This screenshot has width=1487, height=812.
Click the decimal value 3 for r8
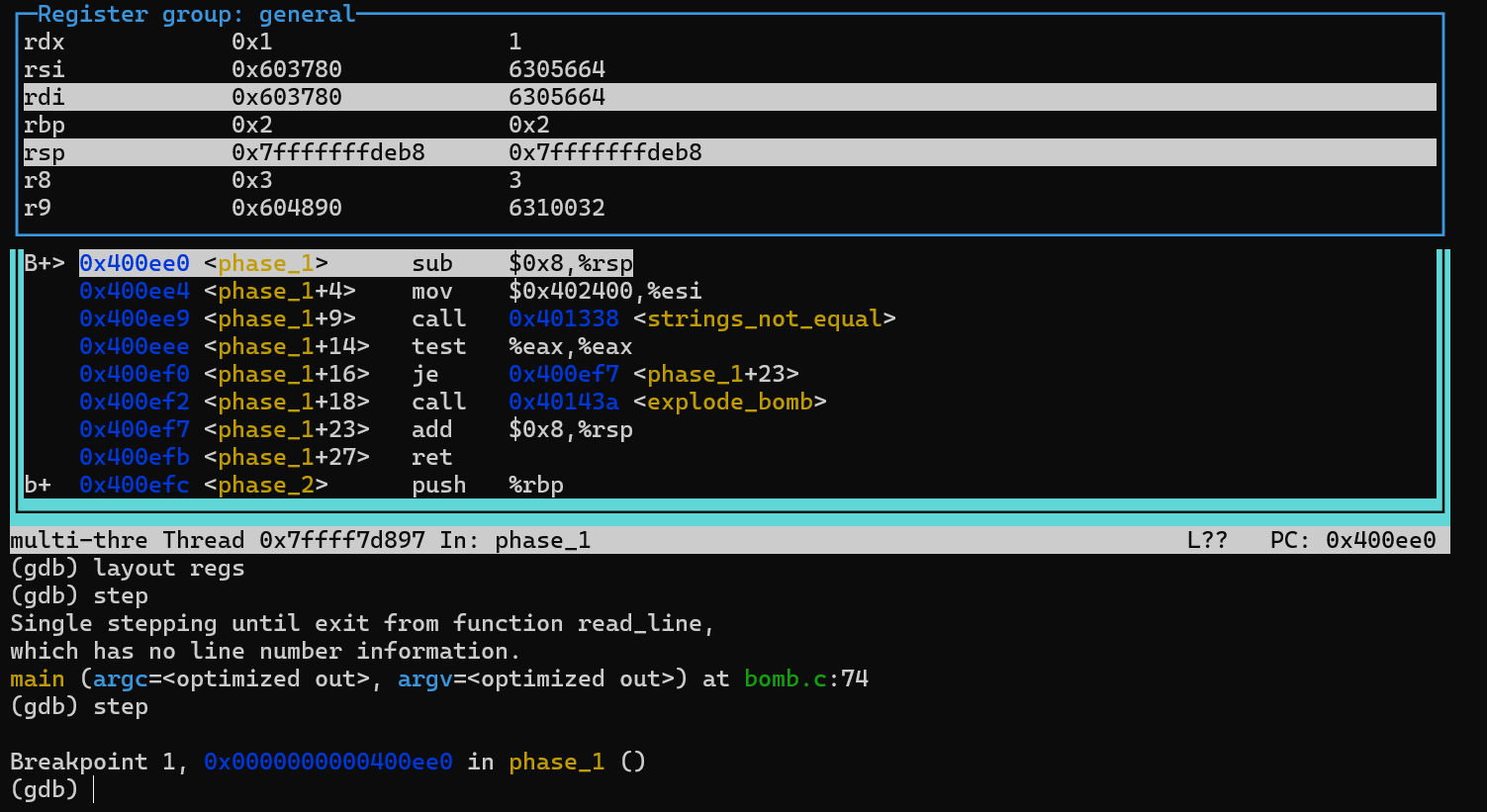pyautogui.click(x=515, y=180)
